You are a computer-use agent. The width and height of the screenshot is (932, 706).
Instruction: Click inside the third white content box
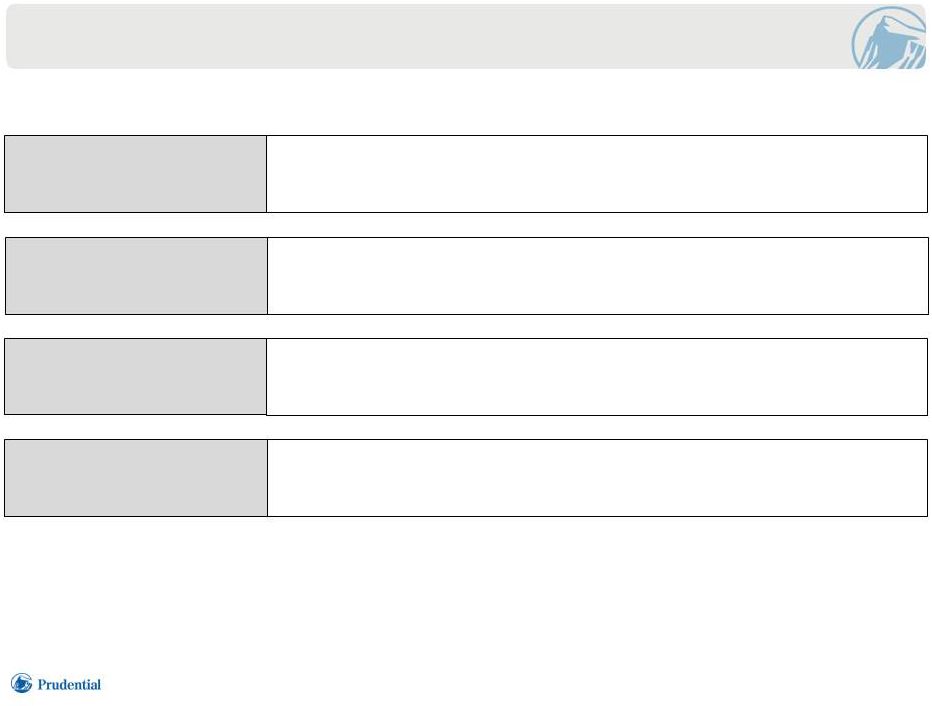tap(597, 377)
